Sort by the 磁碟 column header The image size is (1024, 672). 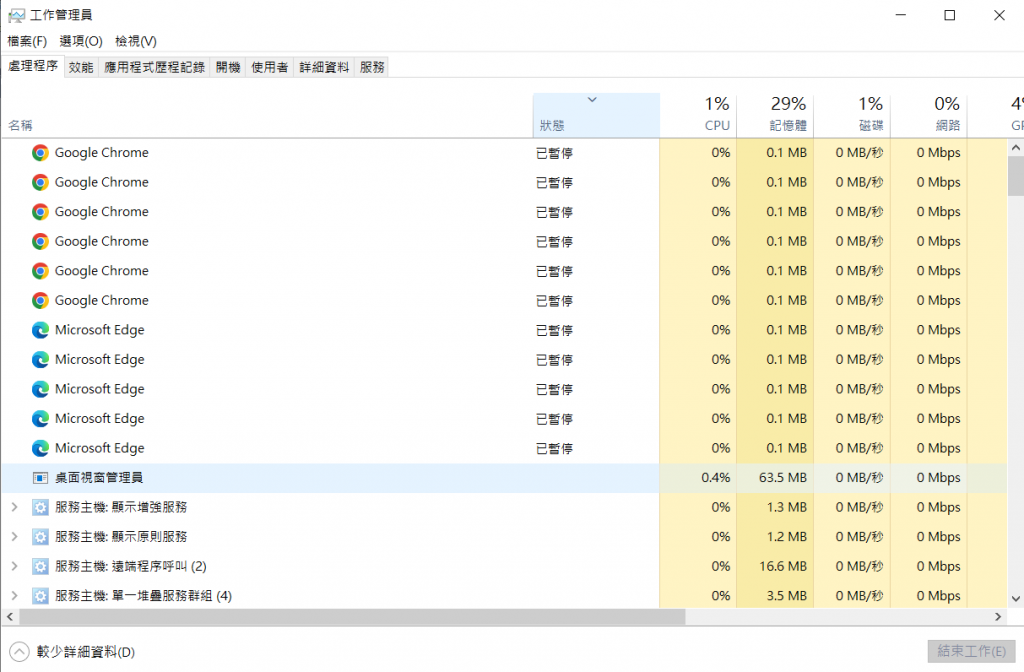pos(852,116)
